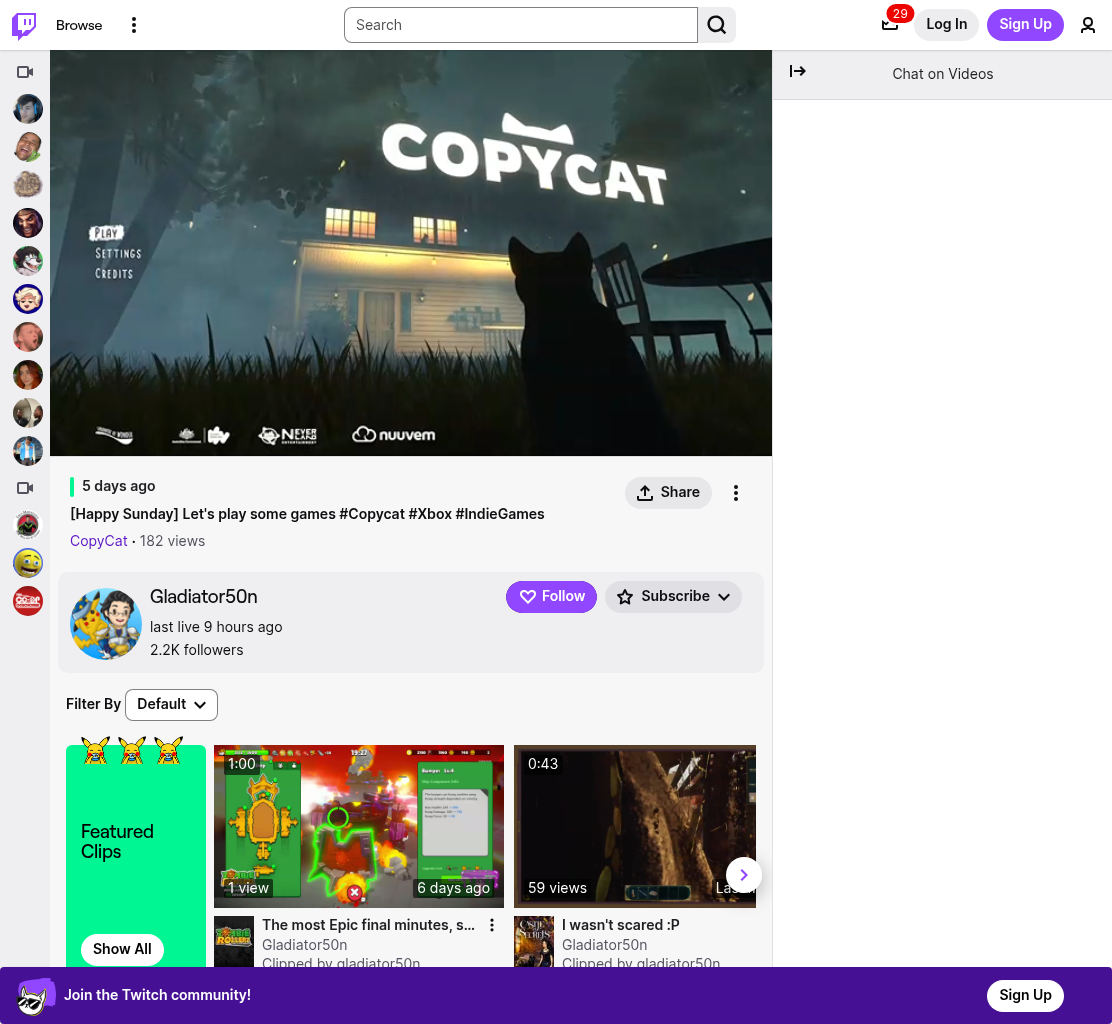Viewport: 1112px width, 1024px height.
Task: Click the Log In button
Action: 946,25
